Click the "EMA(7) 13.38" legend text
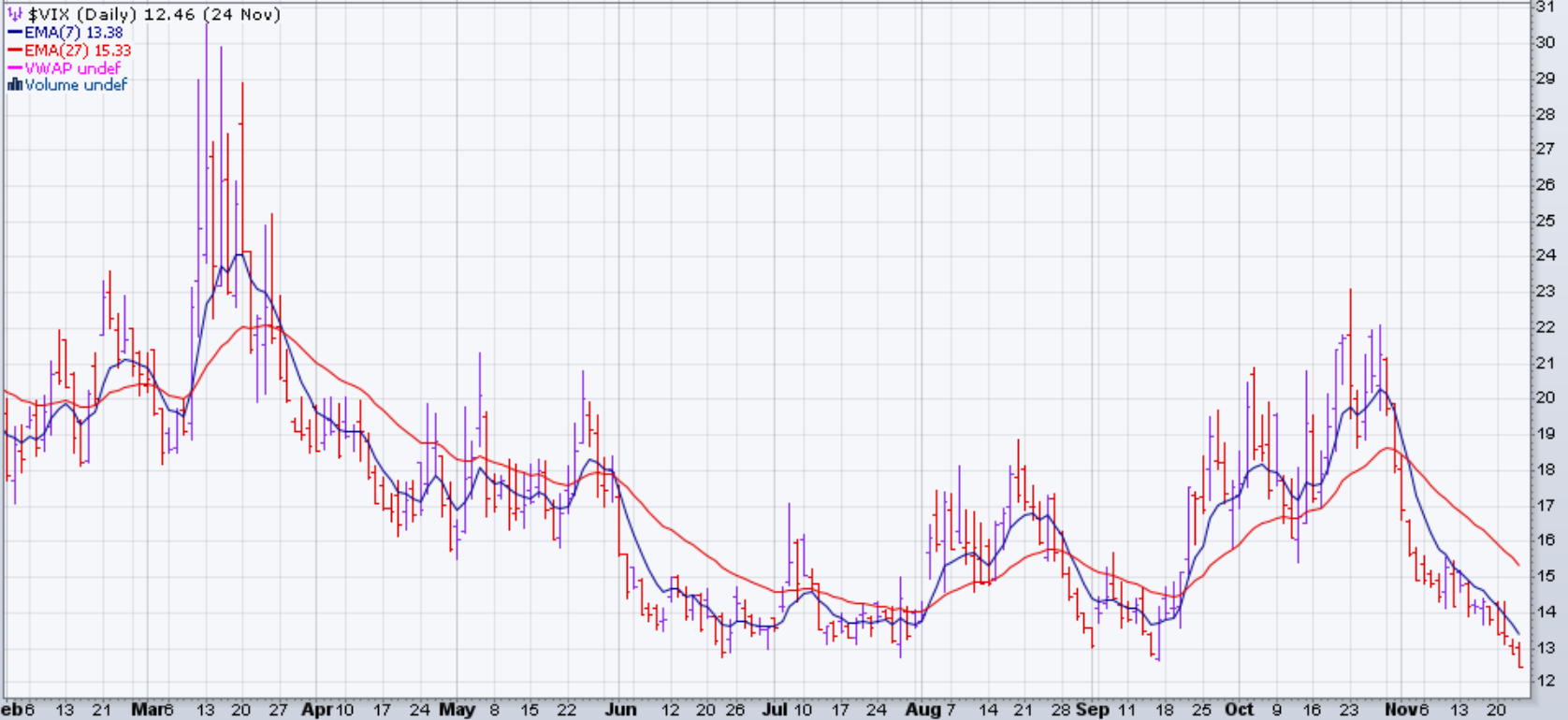1568x720 pixels. pyautogui.click(x=74, y=33)
